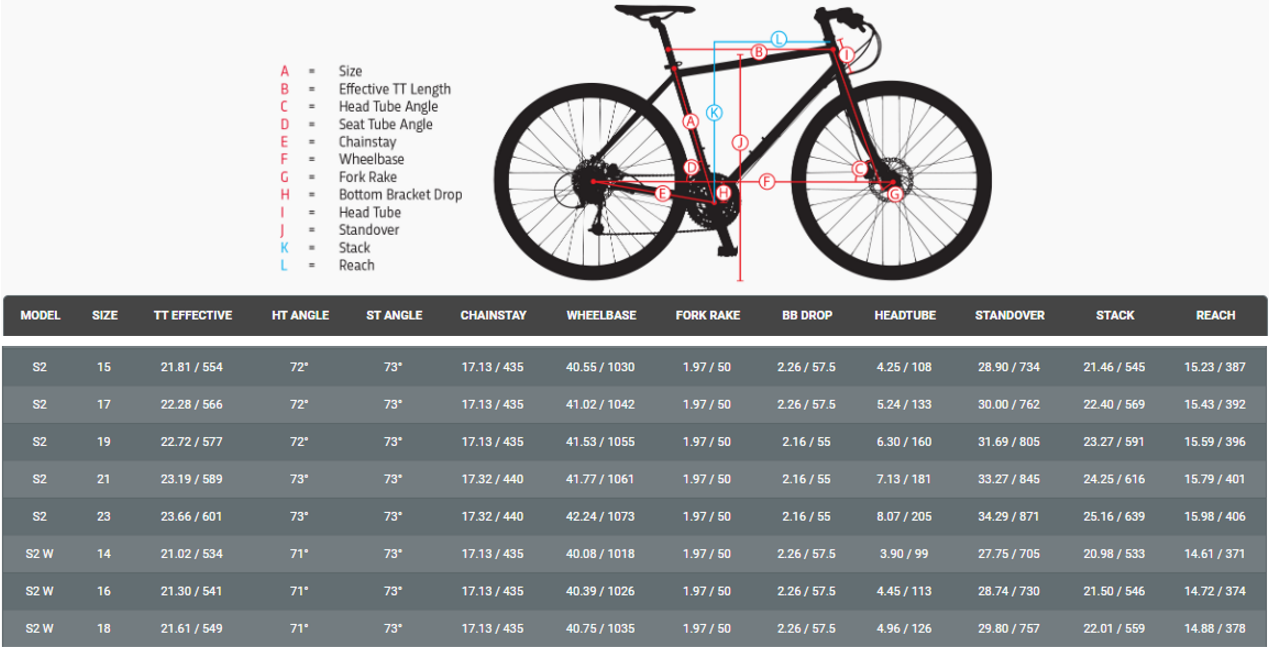Click the REACH column header
This screenshot has width=1271, height=647.
click(x=1215, y=315)
